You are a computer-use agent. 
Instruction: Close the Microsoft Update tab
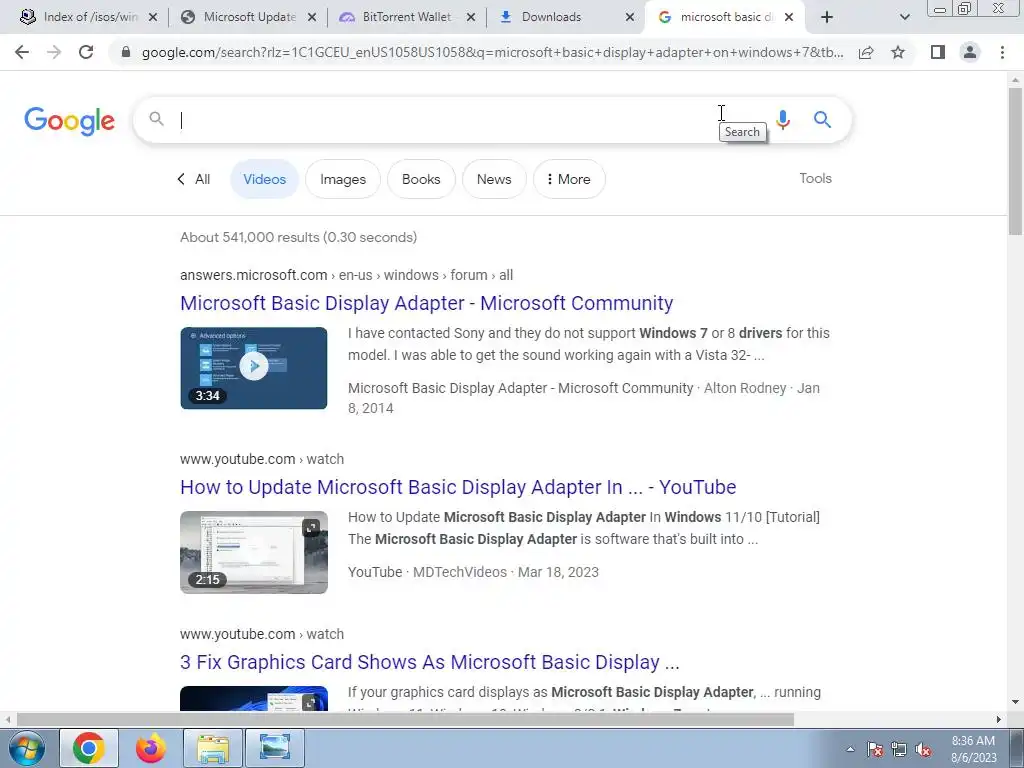(312, 18)
